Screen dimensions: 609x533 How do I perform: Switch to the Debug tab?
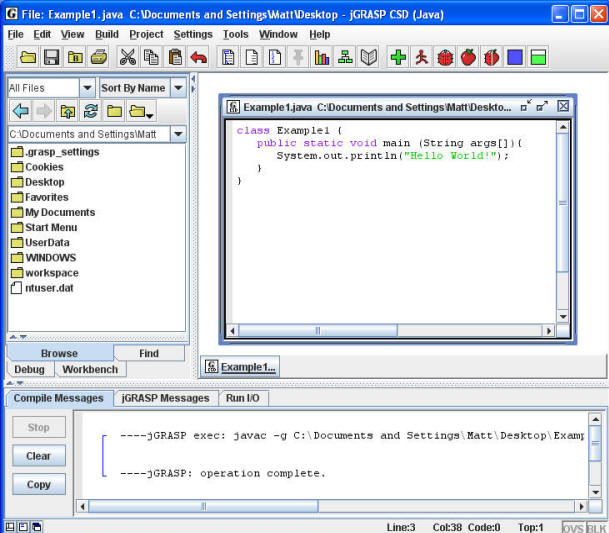pos(29,369)
